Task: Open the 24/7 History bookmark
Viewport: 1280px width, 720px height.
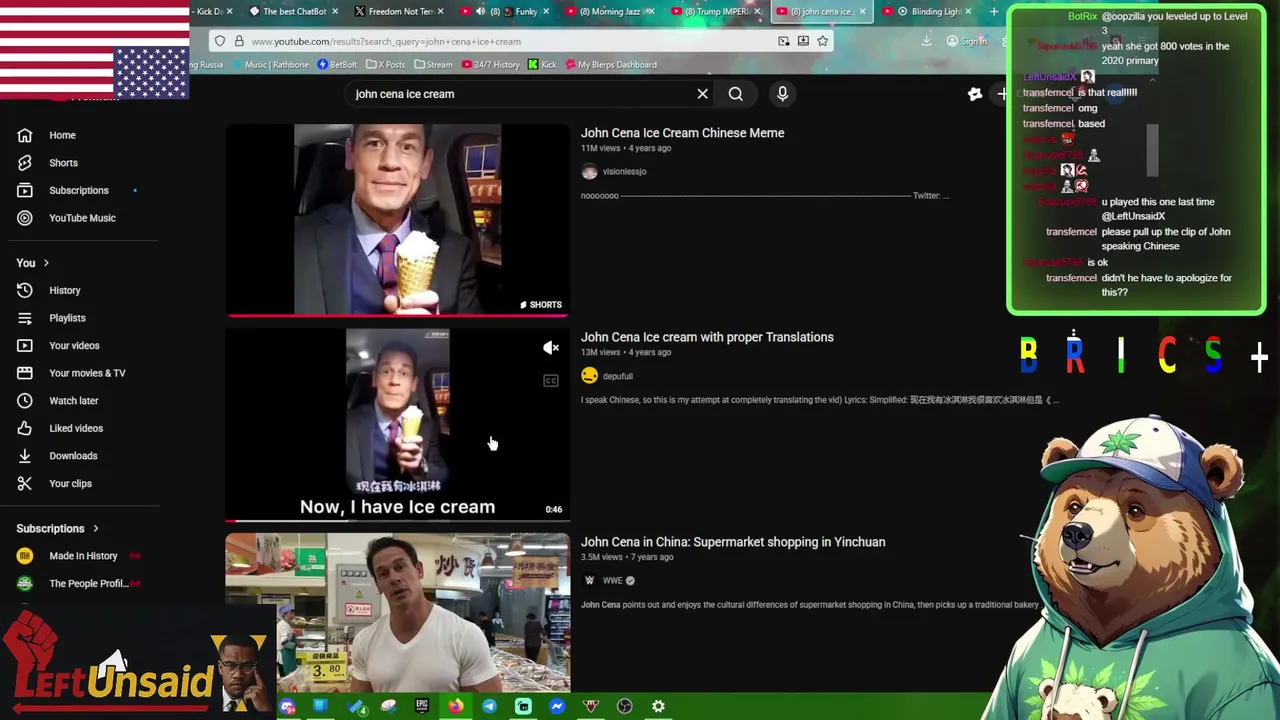Action: pyautogui.click(x=490, y=65)
